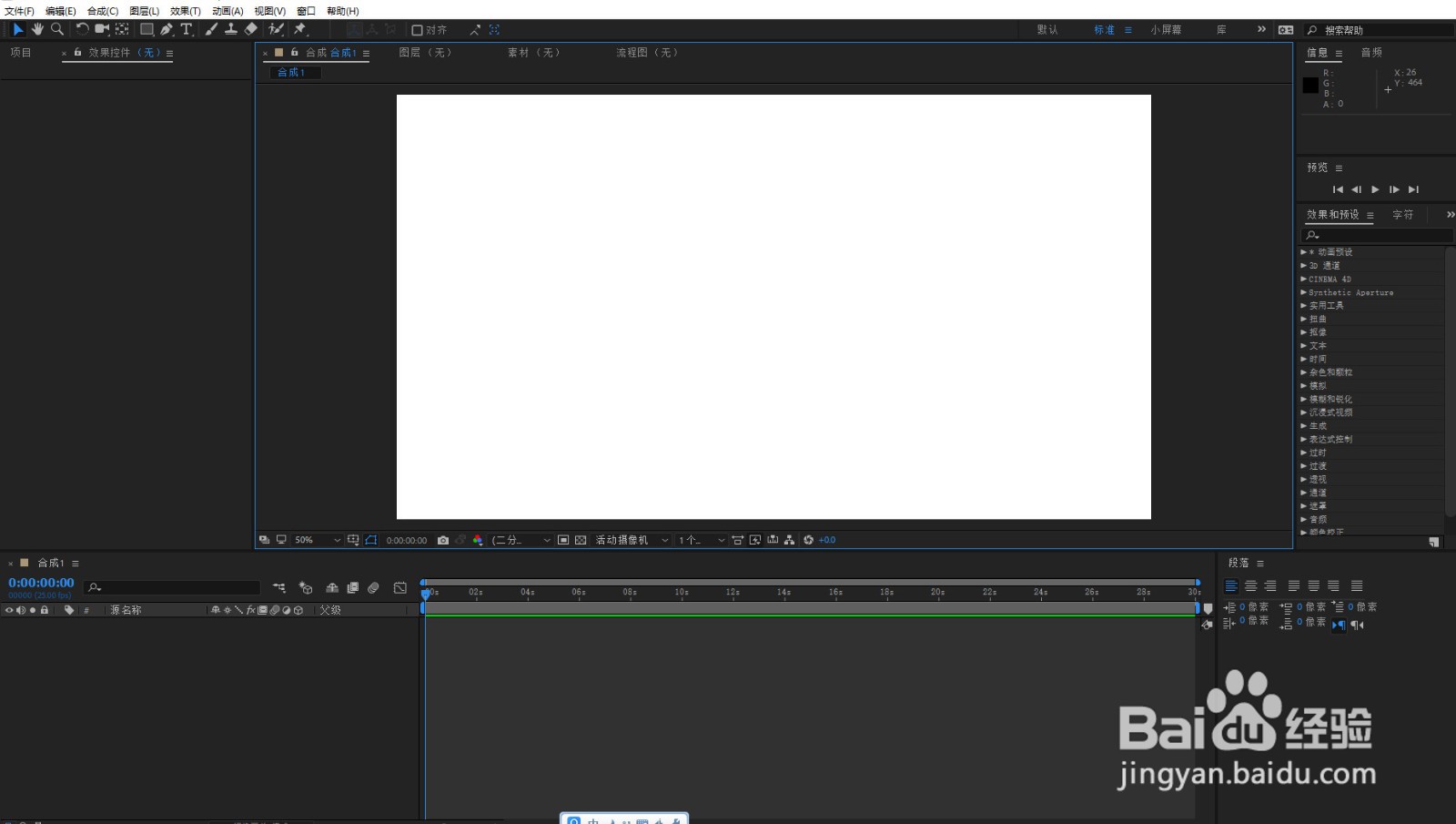Switch to the 小屏幕 workspace
Image resolution: width=1456 pixels, height=824 pixels.
coord(1166,30)
